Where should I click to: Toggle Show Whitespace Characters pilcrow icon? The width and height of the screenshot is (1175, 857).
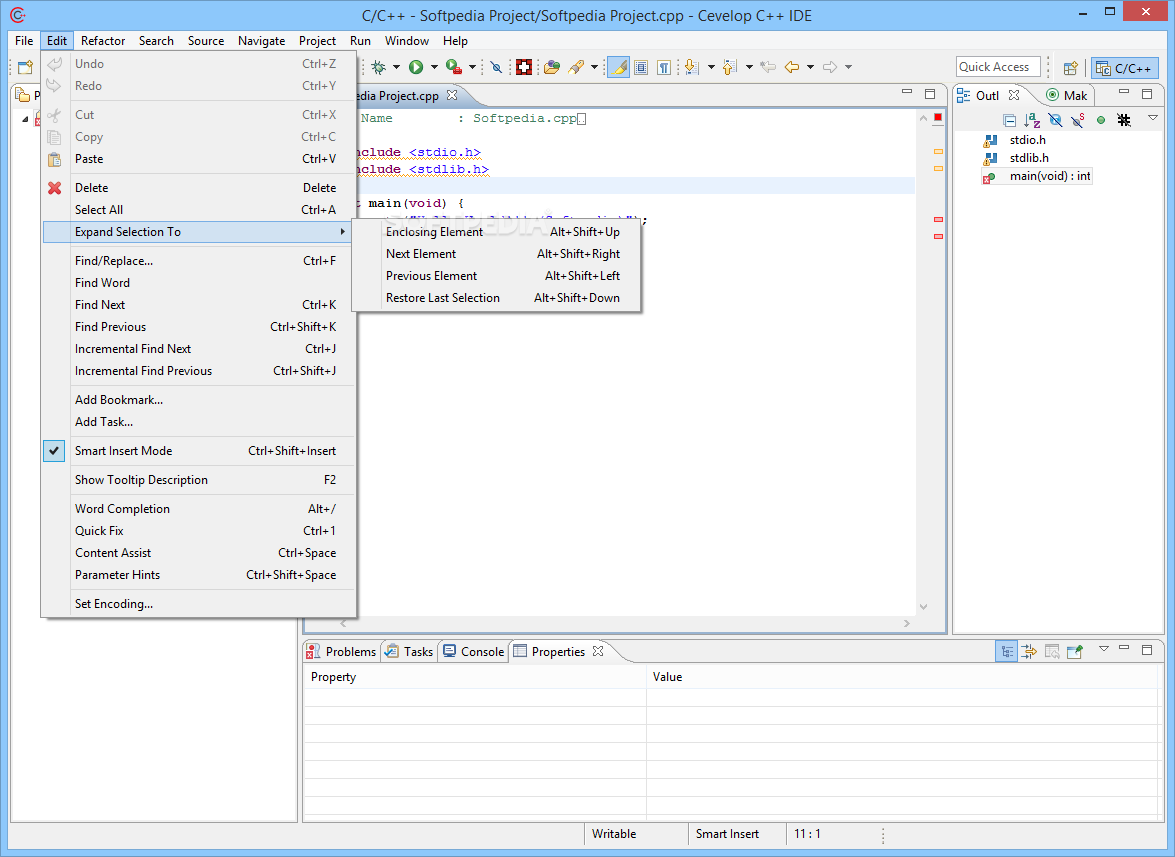point(664,67)
